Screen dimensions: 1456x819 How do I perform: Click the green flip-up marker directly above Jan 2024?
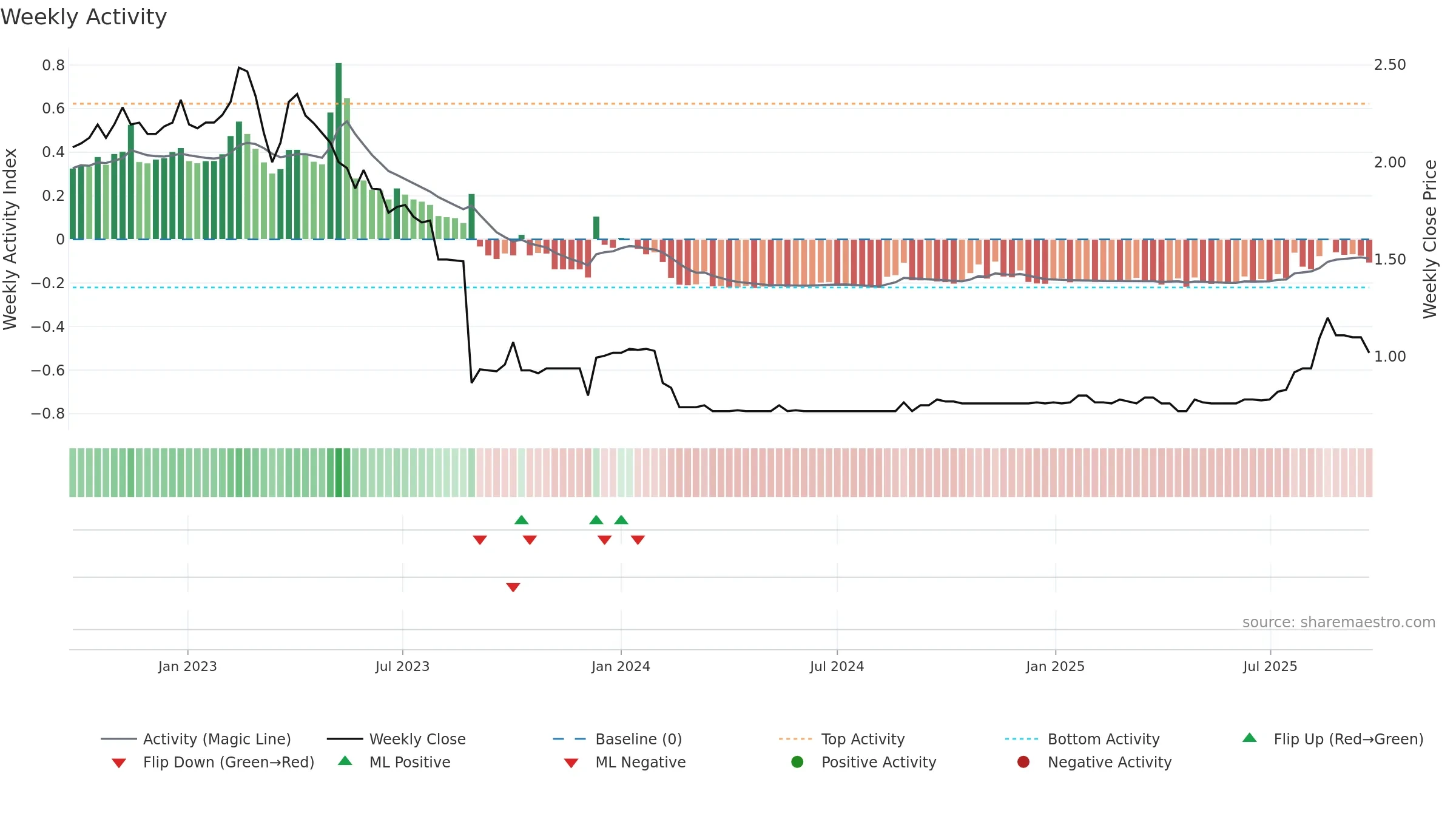621,520
